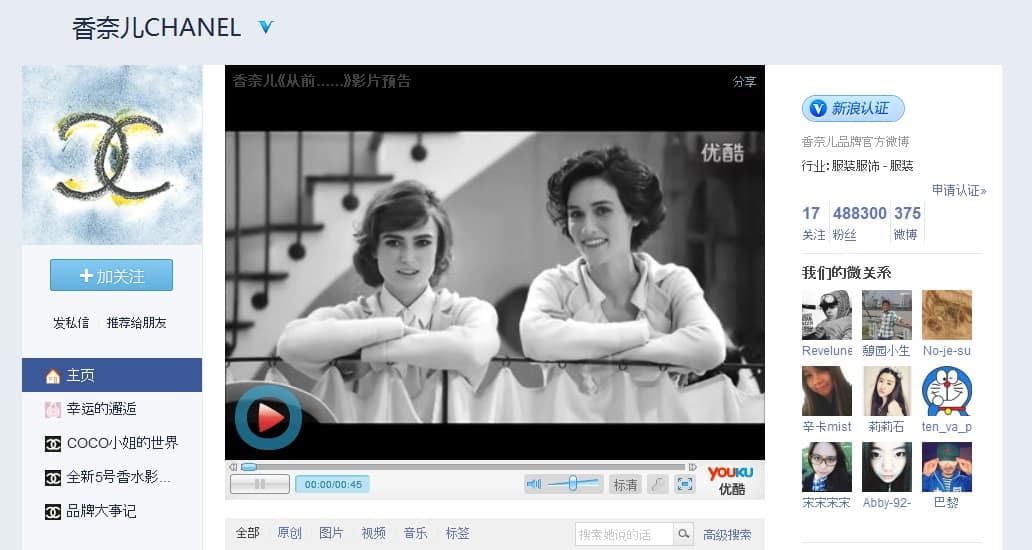Click the large red play button on video
The height and width of the screenshot is (550, 1032).
pyautogui.click(x=268, y=417)
